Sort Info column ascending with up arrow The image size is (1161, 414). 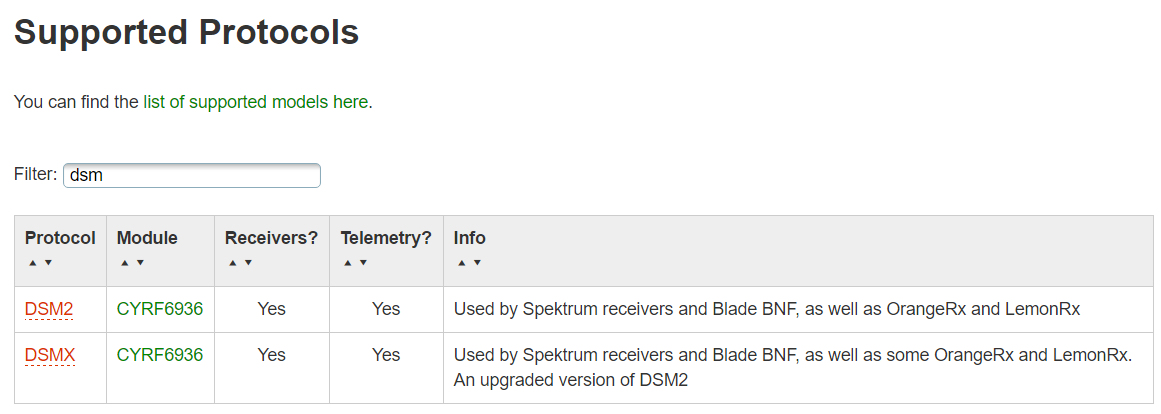tap(461, 263)
